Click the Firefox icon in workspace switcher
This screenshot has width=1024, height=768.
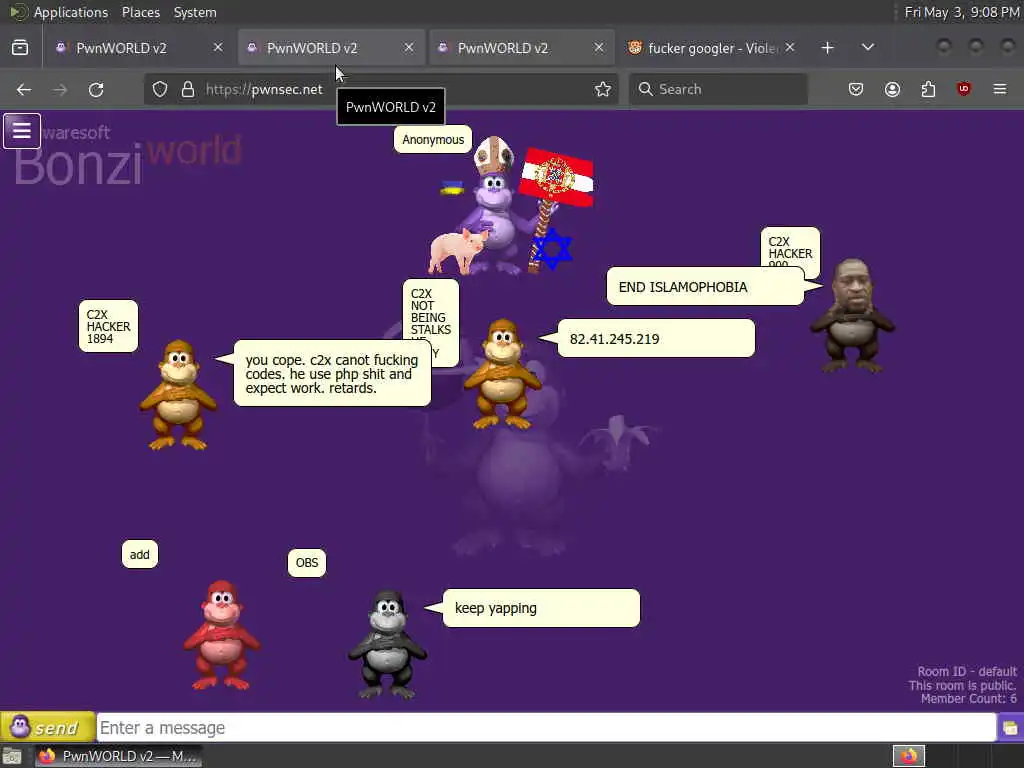tap(909, 756)
